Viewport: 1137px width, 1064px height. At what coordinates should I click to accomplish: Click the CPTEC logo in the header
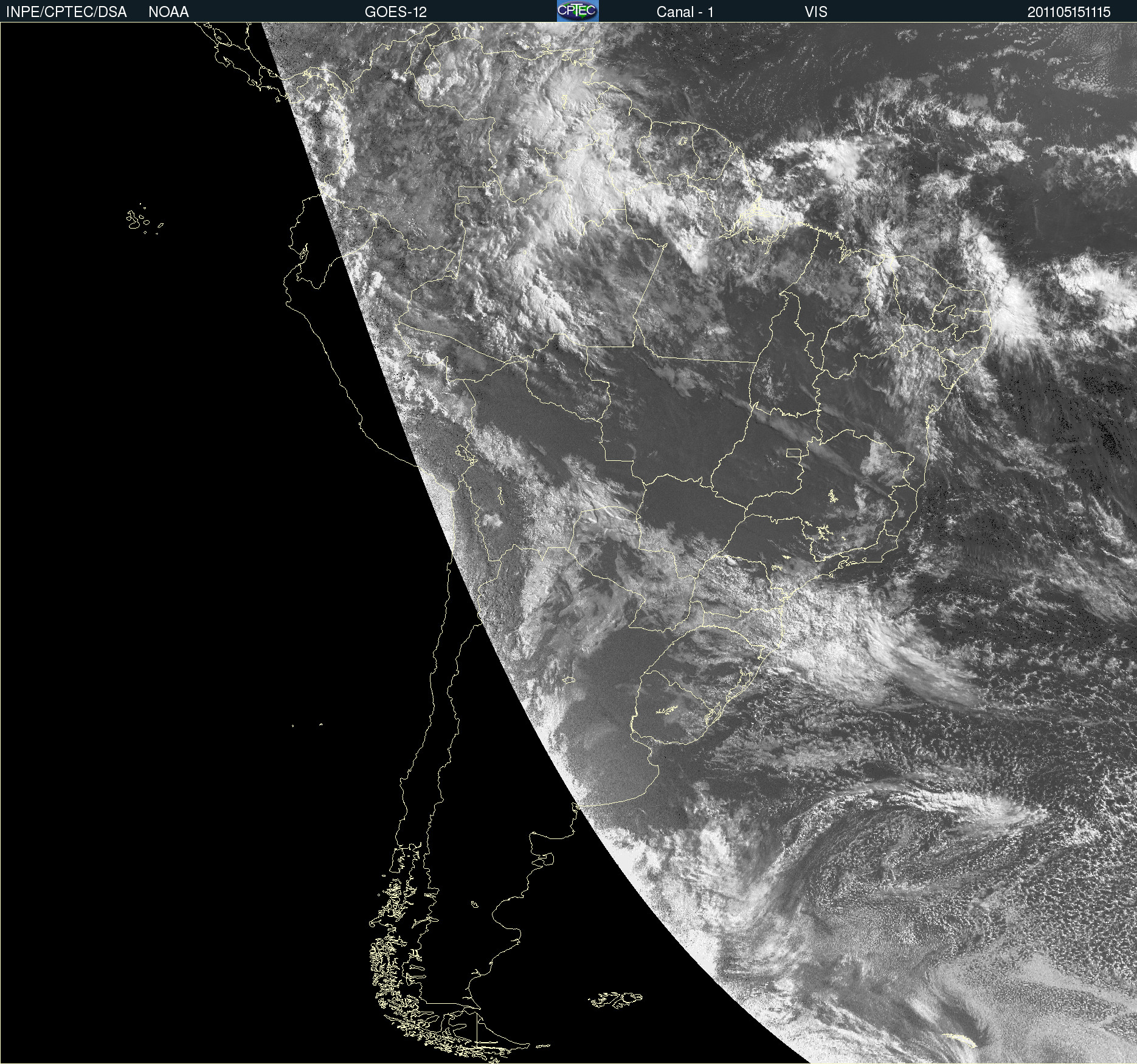[x=578, y=11]
